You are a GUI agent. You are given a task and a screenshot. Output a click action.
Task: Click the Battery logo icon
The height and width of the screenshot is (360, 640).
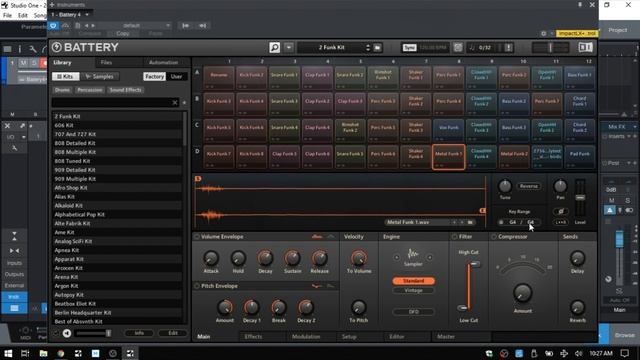point(57,47)
